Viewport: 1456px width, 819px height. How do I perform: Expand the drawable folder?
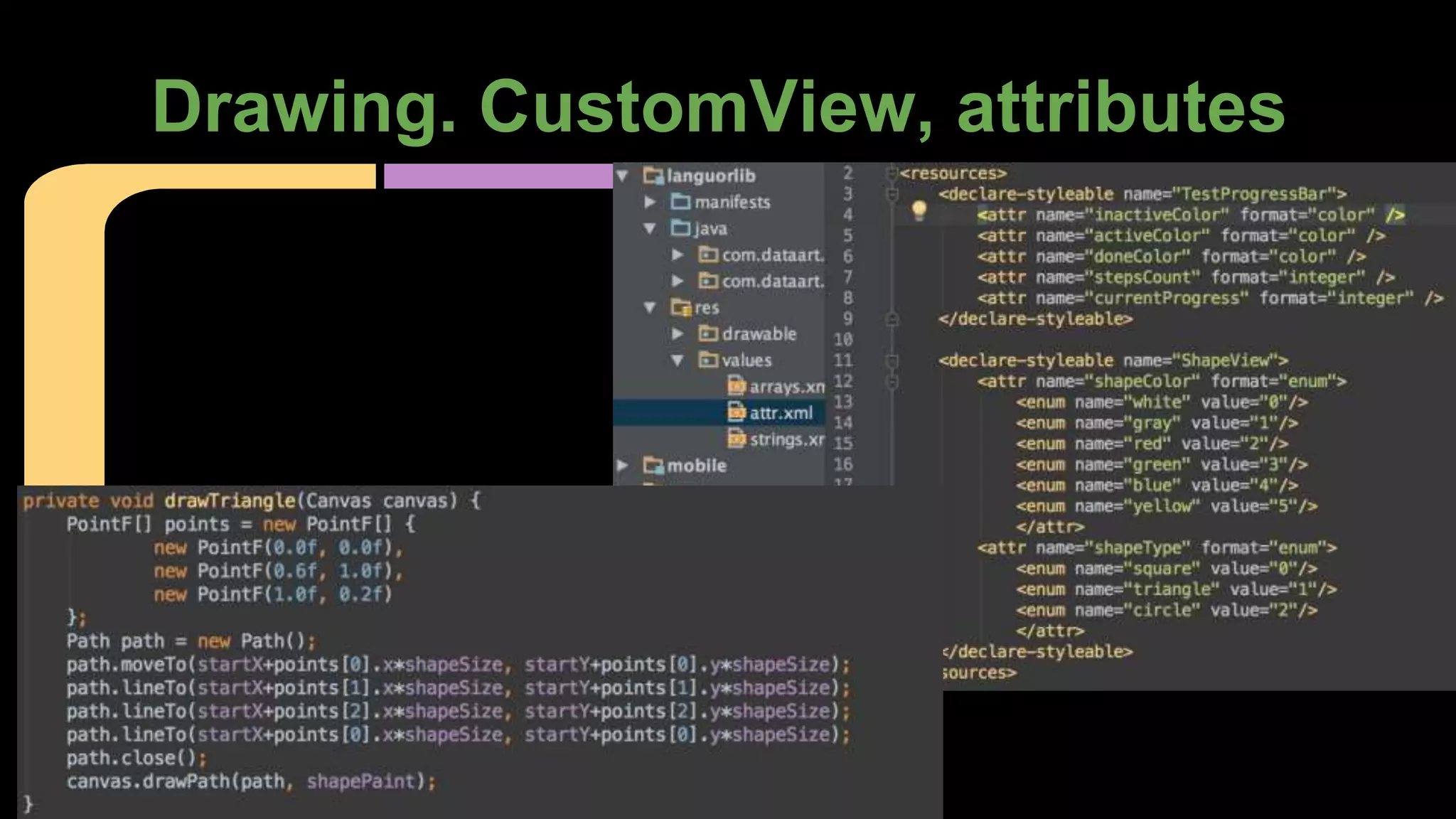point(678,333)
